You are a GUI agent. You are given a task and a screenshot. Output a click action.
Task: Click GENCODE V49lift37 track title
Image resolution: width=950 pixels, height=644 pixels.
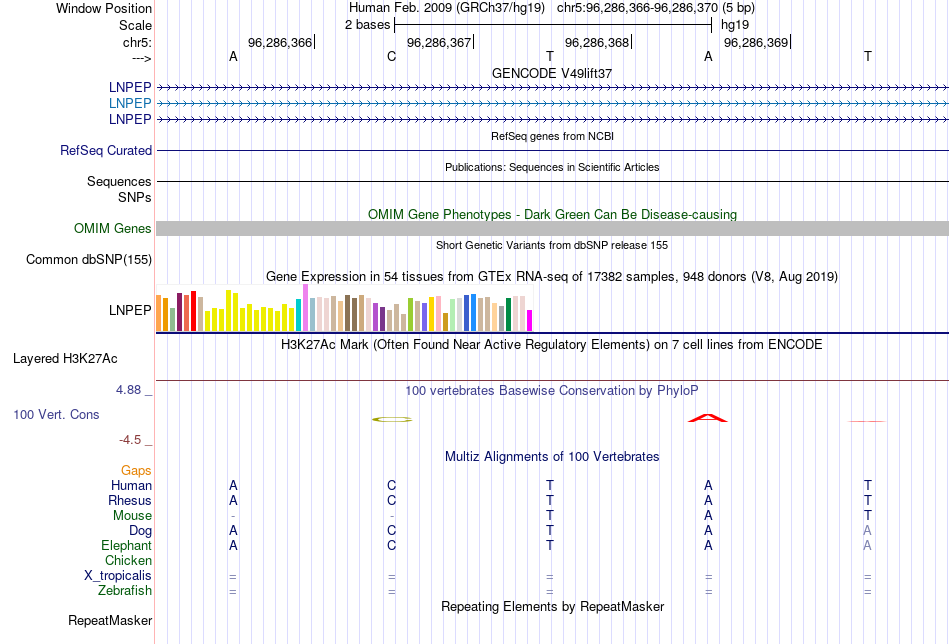[x=552, y=73]
